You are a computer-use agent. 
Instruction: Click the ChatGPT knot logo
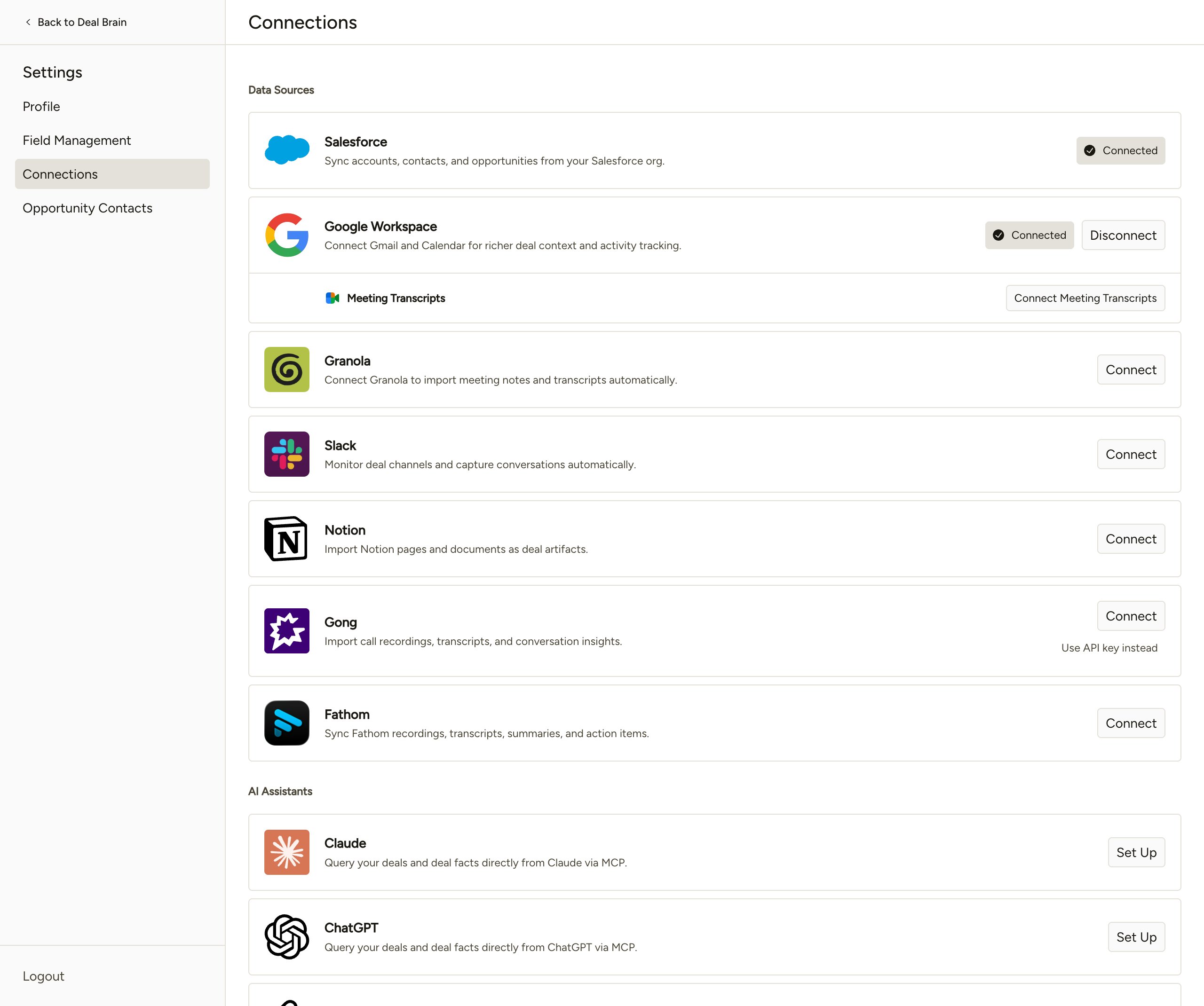click(x=287, y=936)
